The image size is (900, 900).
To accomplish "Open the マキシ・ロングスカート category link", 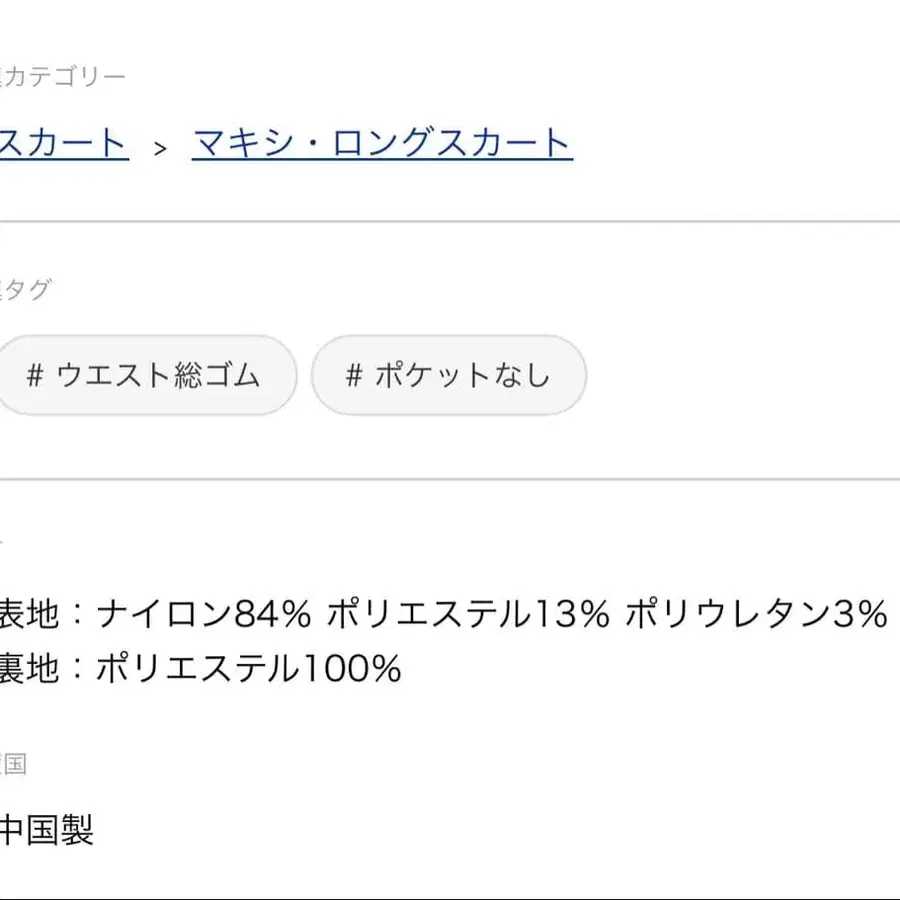I will (x=380, y=142).
